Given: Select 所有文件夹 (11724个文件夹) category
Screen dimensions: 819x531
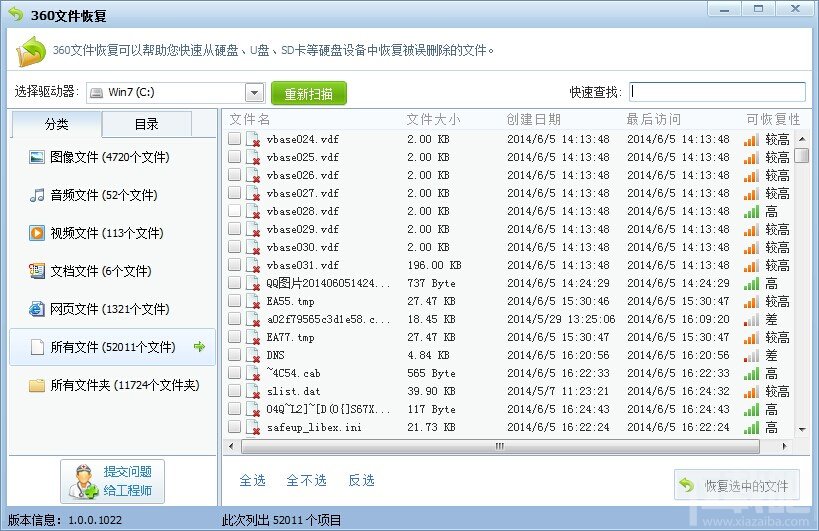Looking at the screenshot, I should point(112,385).
